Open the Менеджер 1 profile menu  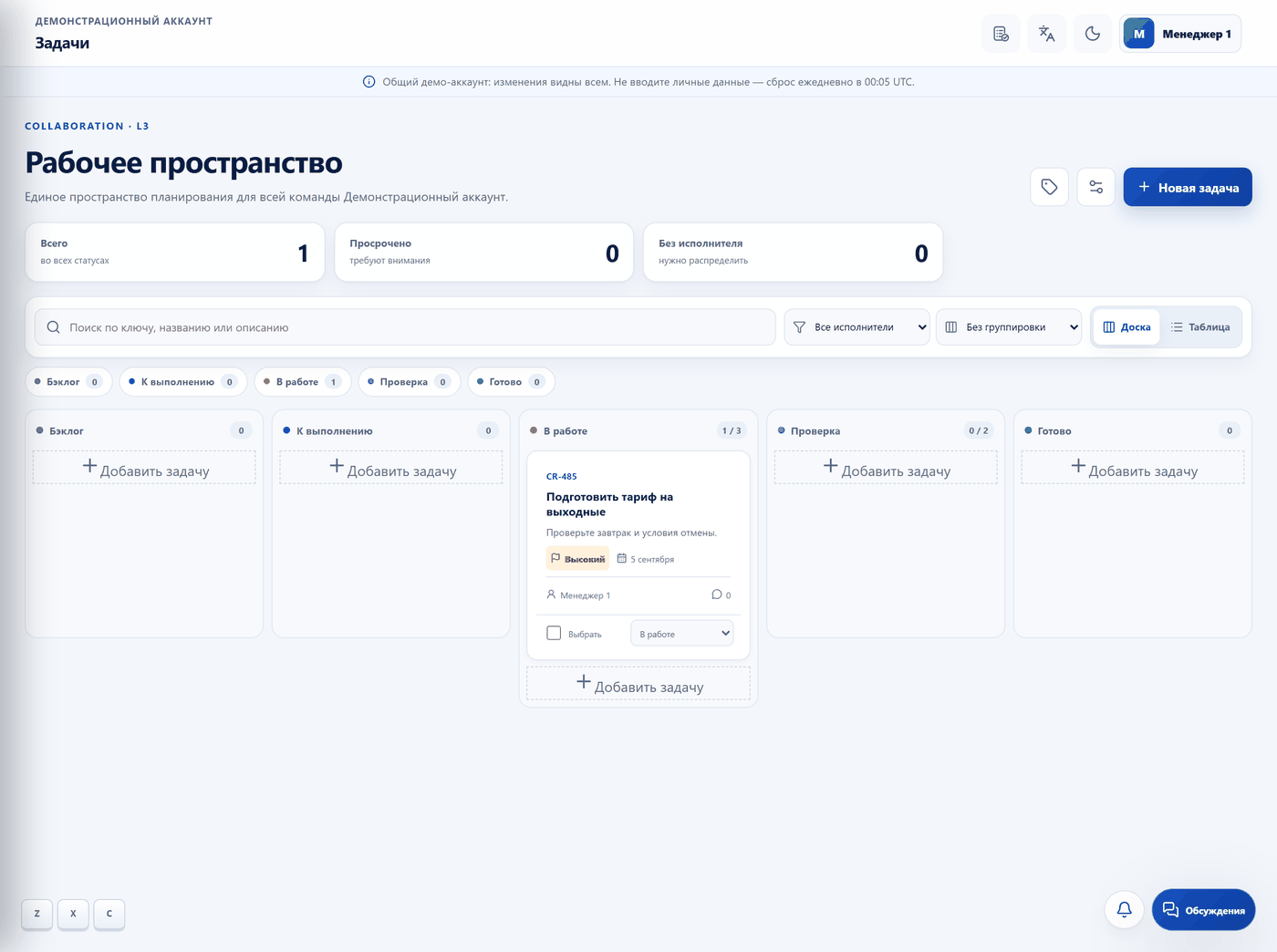(x=1180, y=34)
